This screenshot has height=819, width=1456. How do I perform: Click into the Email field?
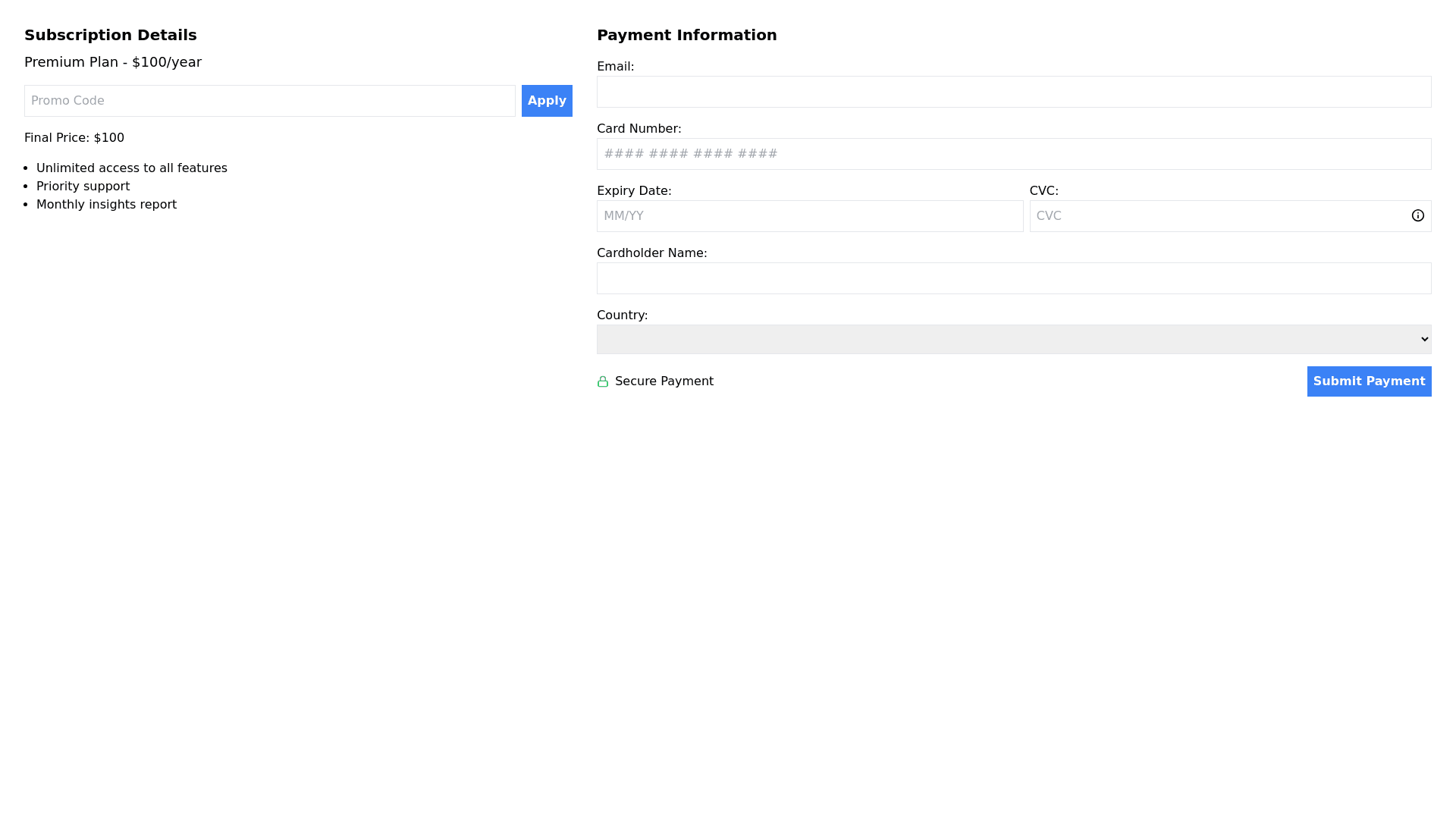click(1013, 92)
